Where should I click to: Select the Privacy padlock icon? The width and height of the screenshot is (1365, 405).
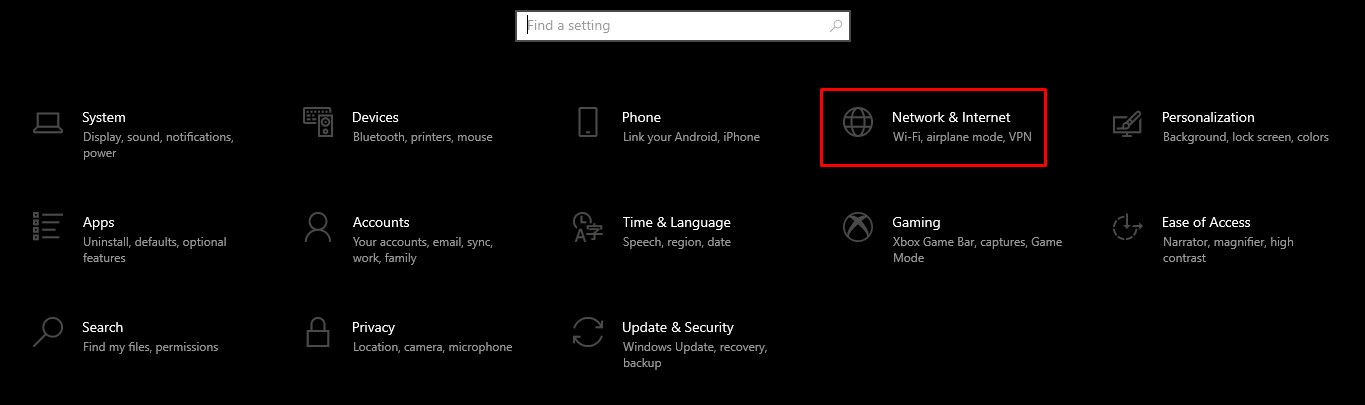tap(318, 332)
